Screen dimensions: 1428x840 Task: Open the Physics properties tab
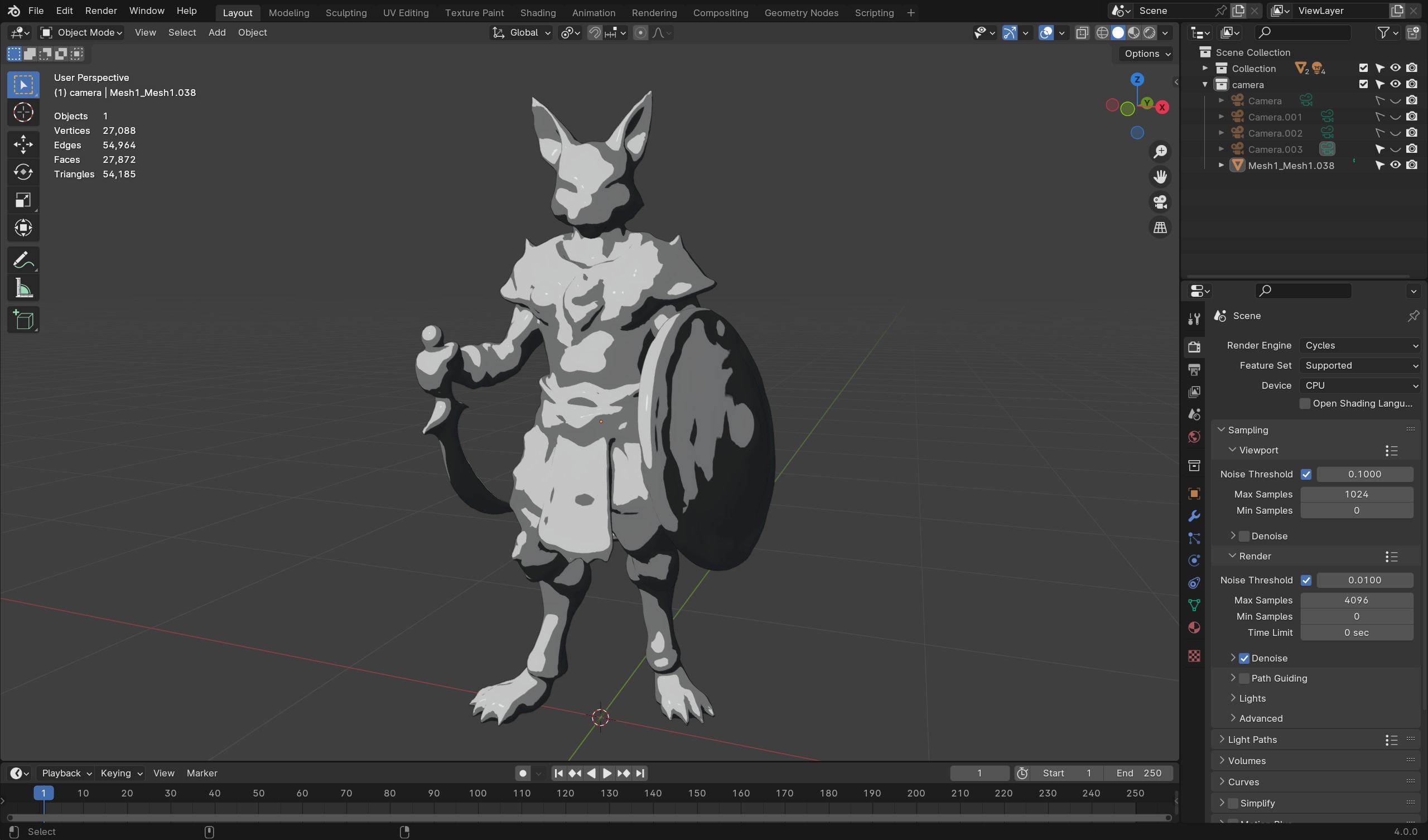pos(1194,561)
